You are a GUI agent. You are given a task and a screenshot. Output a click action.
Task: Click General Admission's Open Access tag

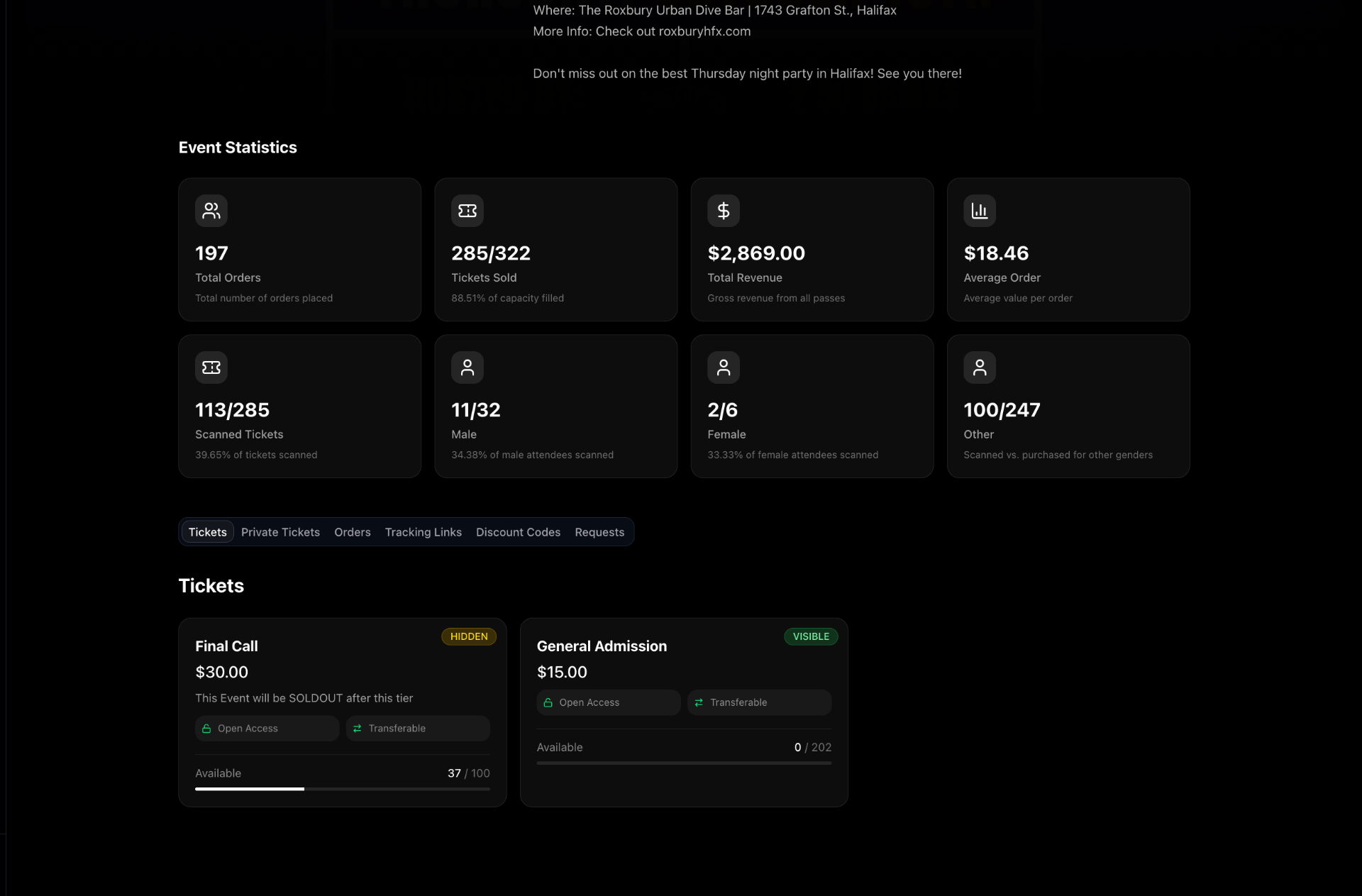[608, 702]
